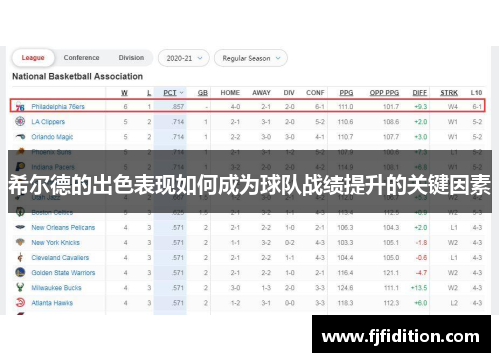This screenshot has width=500, height=362.
Task: Open the Cleveland Cavaliers team link
Action: point(60,257)
